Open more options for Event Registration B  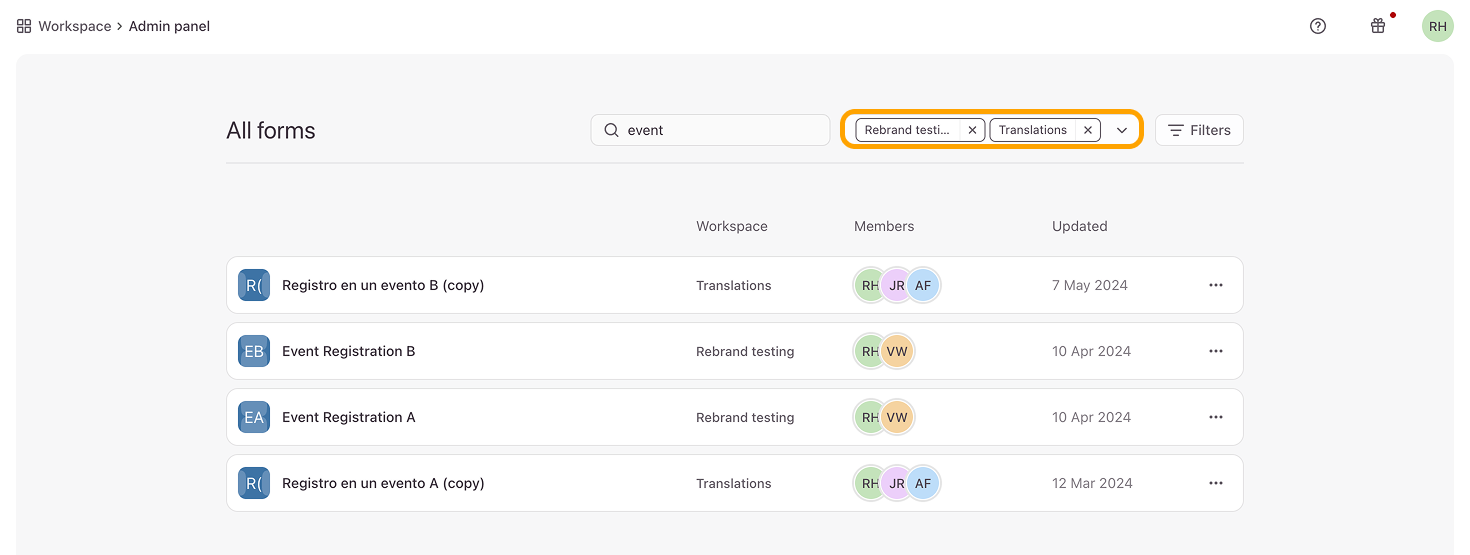click(1216, 351)
